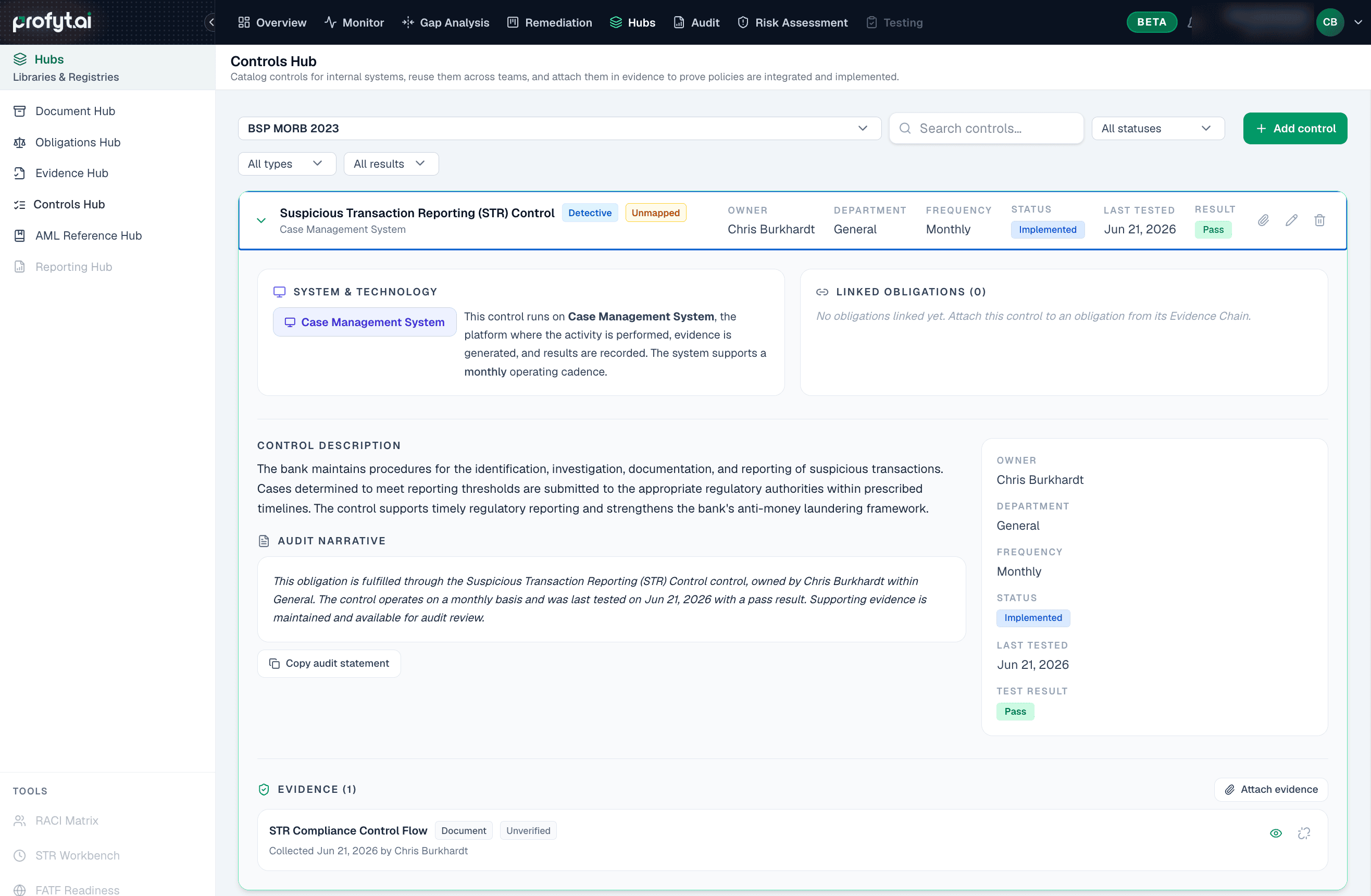The width and height of the screenshot is (1371, 896).
Task: Click the Linked Obligations link icon
Action: [822, 292]
